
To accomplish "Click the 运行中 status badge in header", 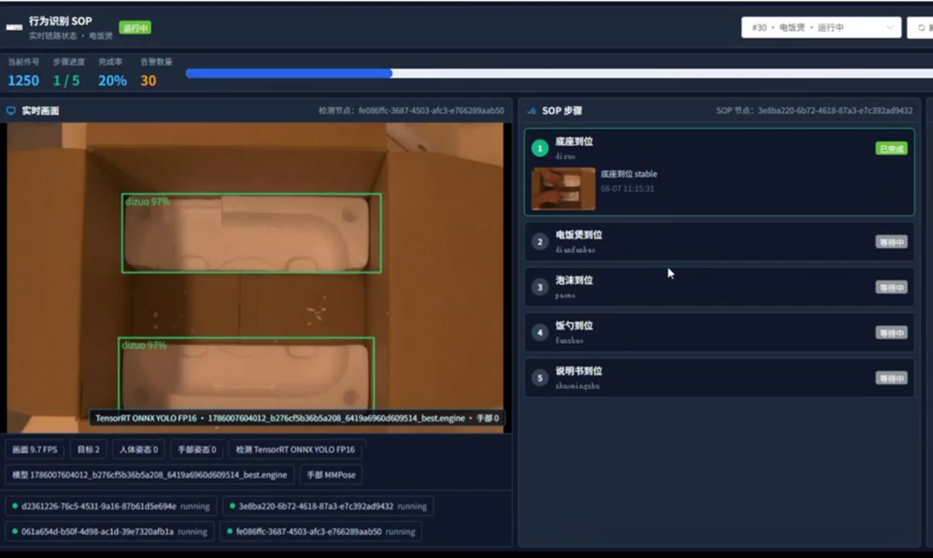I will [x=135, y=27].
